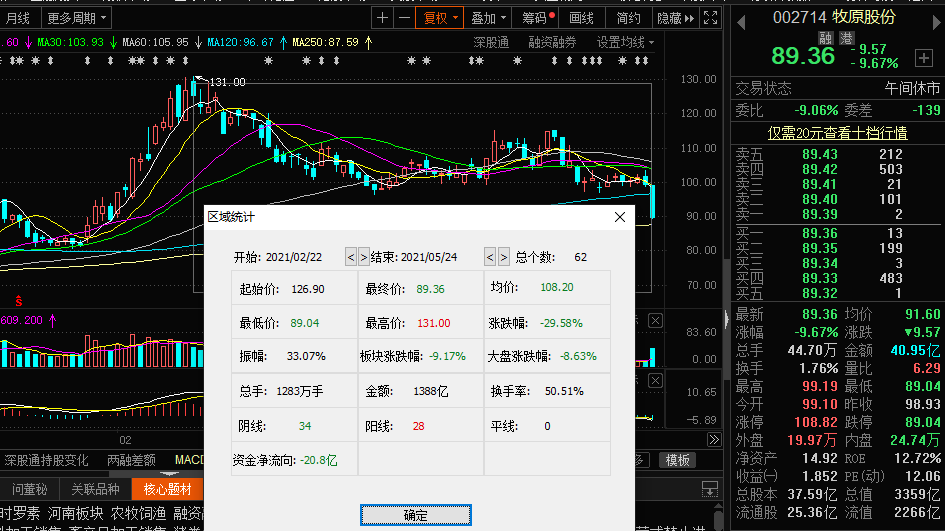The image size is (945, 531).
Task: Click the fullscreen expand icon in chart toolbar
Action: (710, 18)
